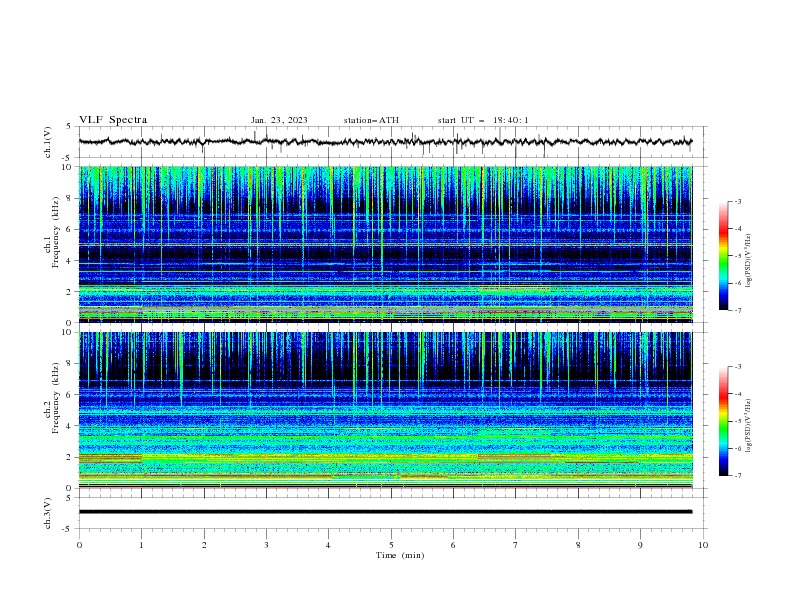The image size is (792, 612).
Task: Click the '2' frequency tick on ch.1 spectrogram
Action: (69, 292)
